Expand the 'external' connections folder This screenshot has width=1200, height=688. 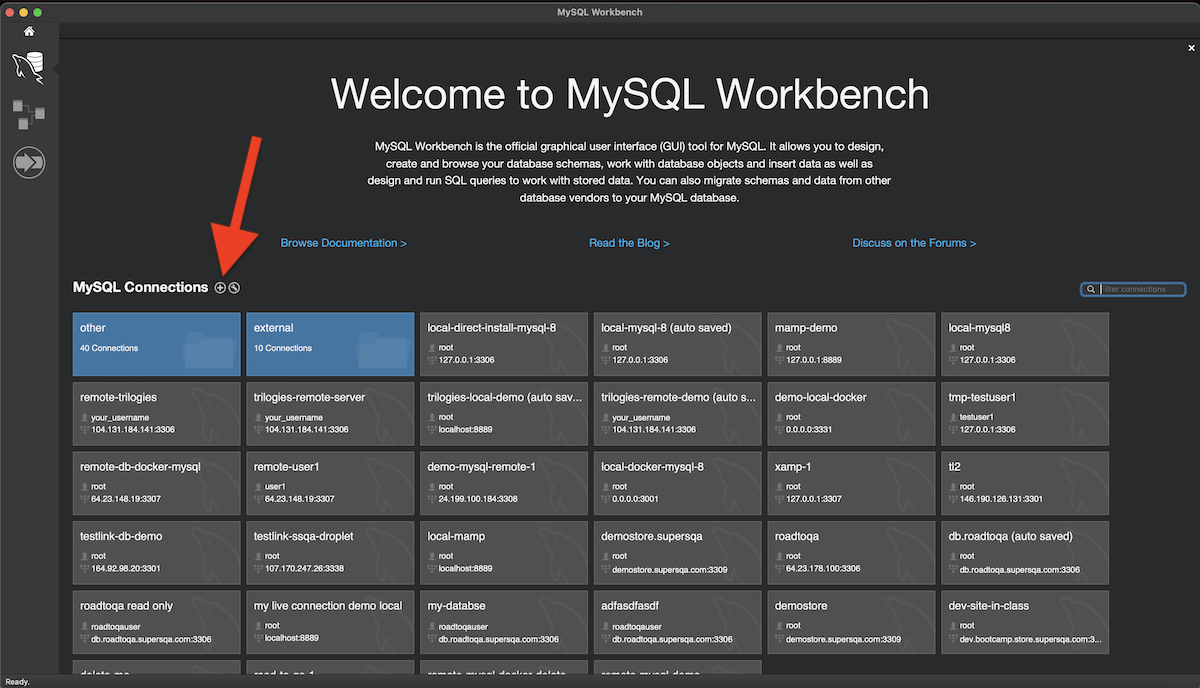point(330,343)
